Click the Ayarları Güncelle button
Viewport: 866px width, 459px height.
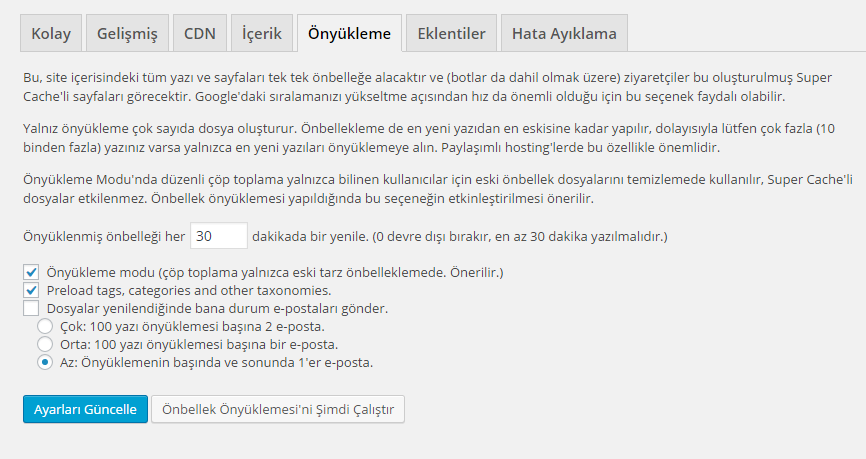coord(85,410)
